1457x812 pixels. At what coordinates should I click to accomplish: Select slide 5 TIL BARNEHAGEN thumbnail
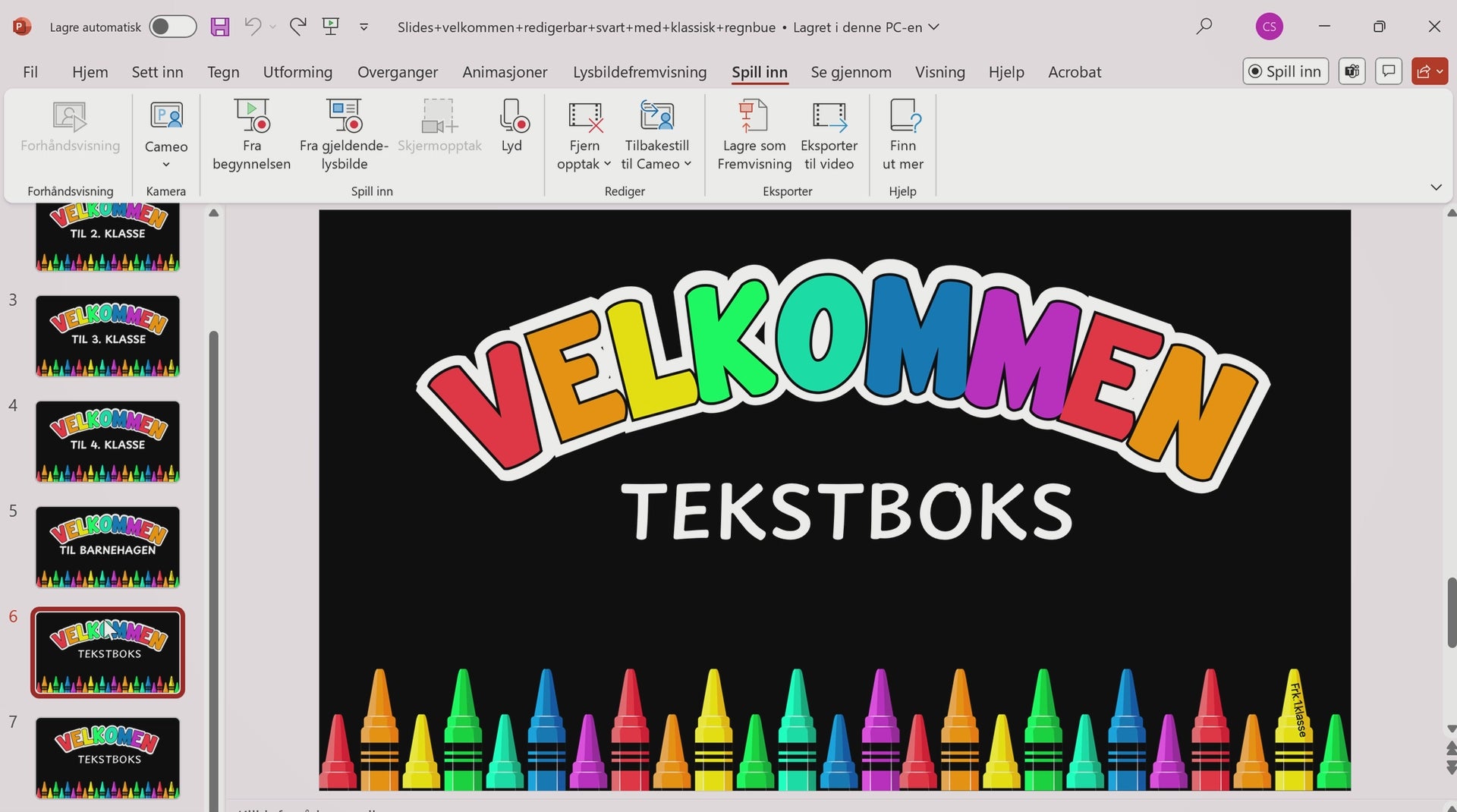108,547
